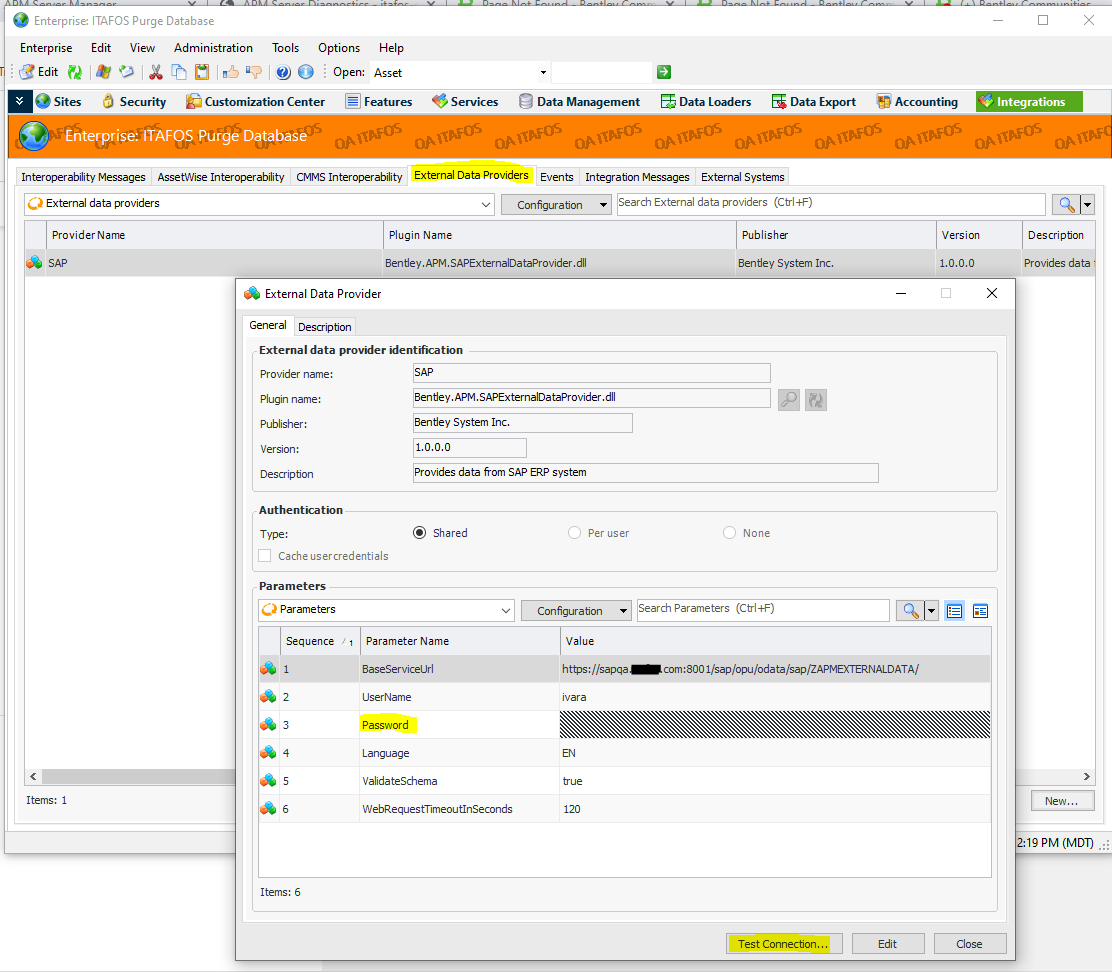Select the WebRequestTimeoutInSeconds row

click(x=625, y=809)
